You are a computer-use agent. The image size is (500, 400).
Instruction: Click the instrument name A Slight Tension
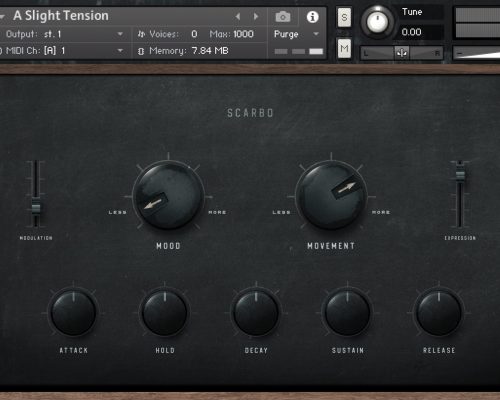pos(61,16)
